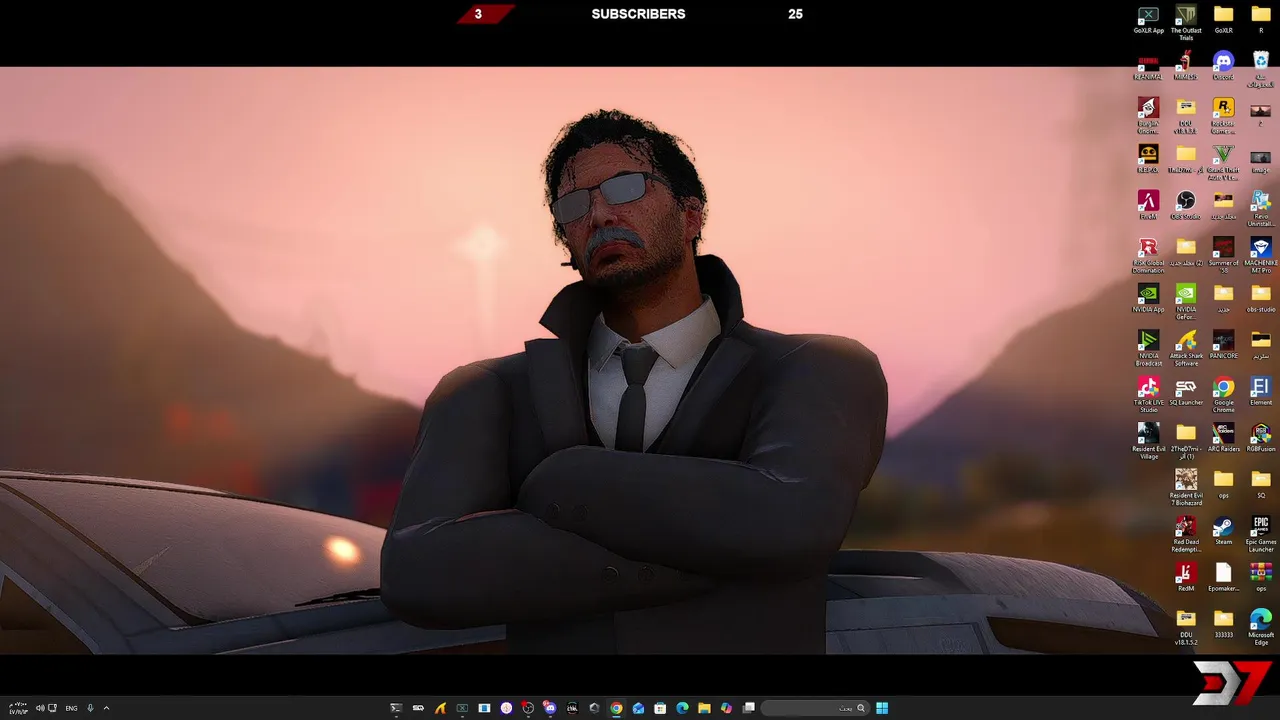The width and height of the screenshot is (1280, 720).
Task: Open the obs-studio folder
Action: (1260, 299)
